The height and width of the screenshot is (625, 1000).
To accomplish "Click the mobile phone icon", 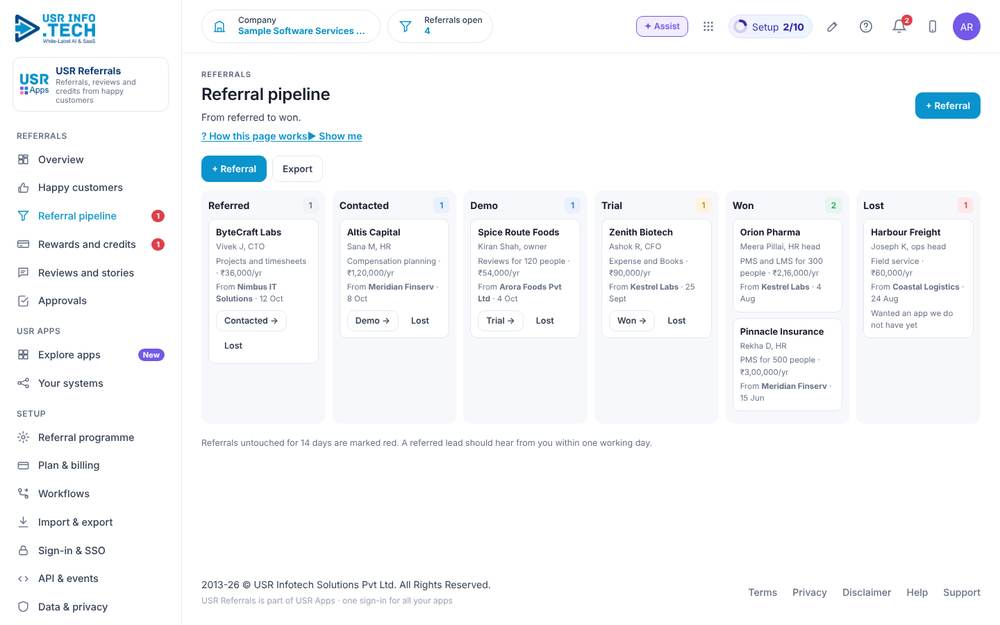I will [x=932, y=26].
